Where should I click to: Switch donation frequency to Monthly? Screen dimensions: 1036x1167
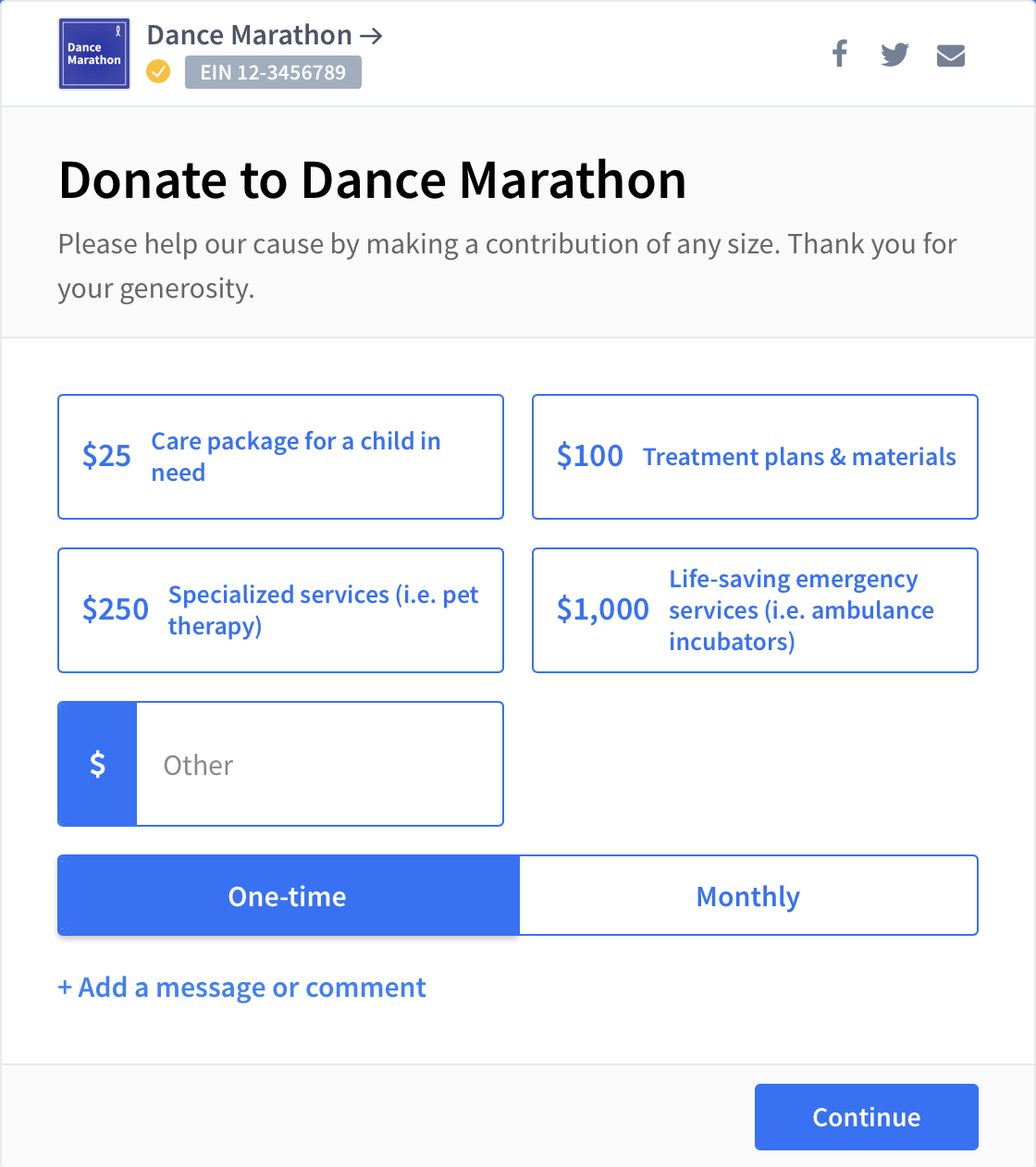click(748, 895)
